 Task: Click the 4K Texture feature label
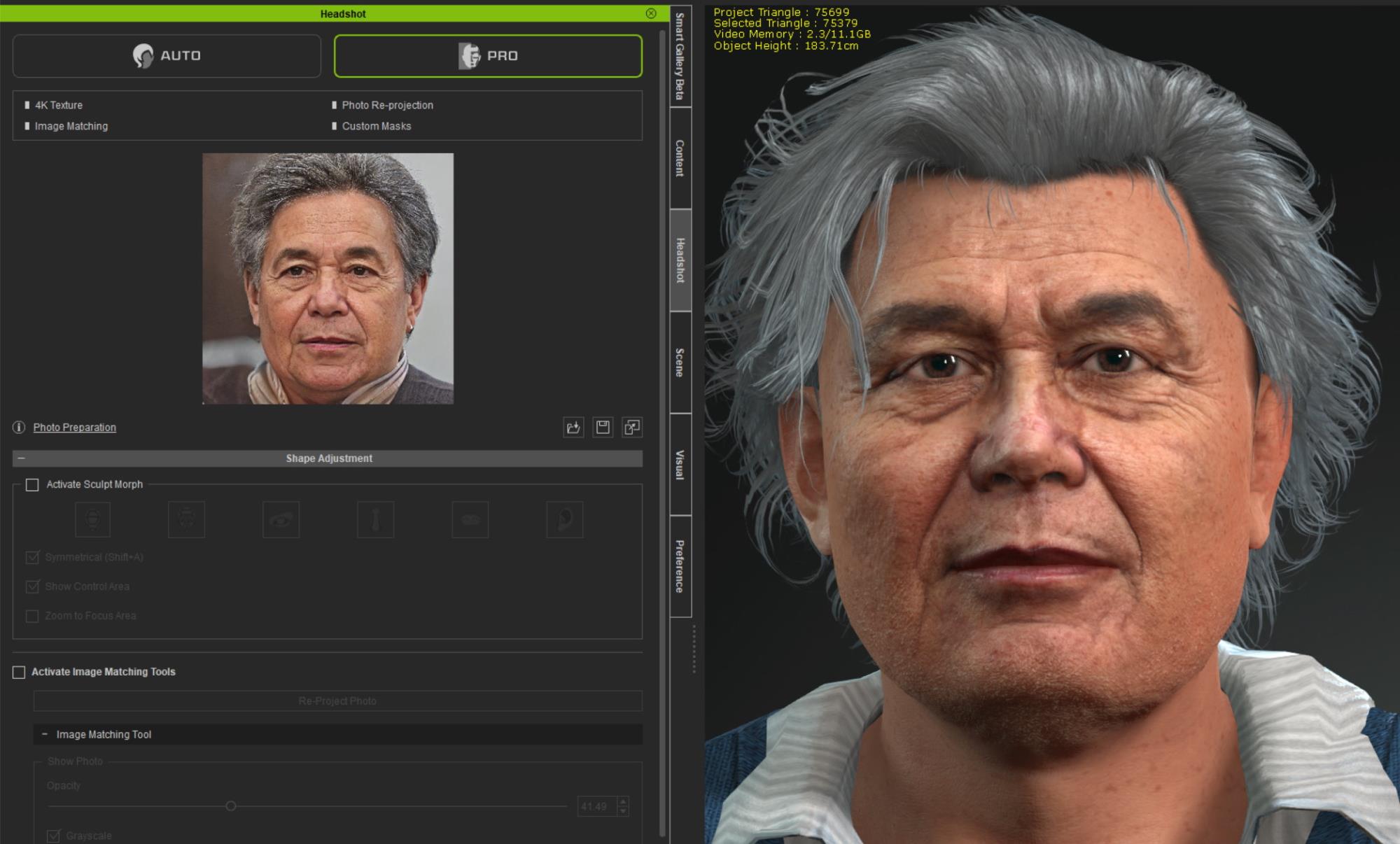pyautogui.click(x=59, y=105)
